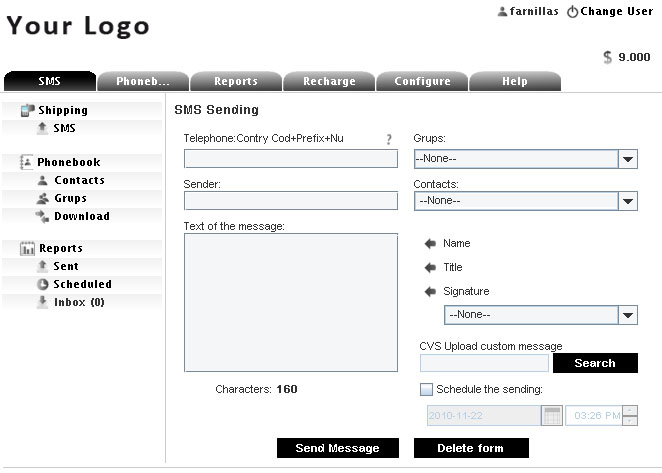Insert Name using its arrow icon
Viewport: 662px width, 473px height.
pyautogui.click(x=430, y=244)
